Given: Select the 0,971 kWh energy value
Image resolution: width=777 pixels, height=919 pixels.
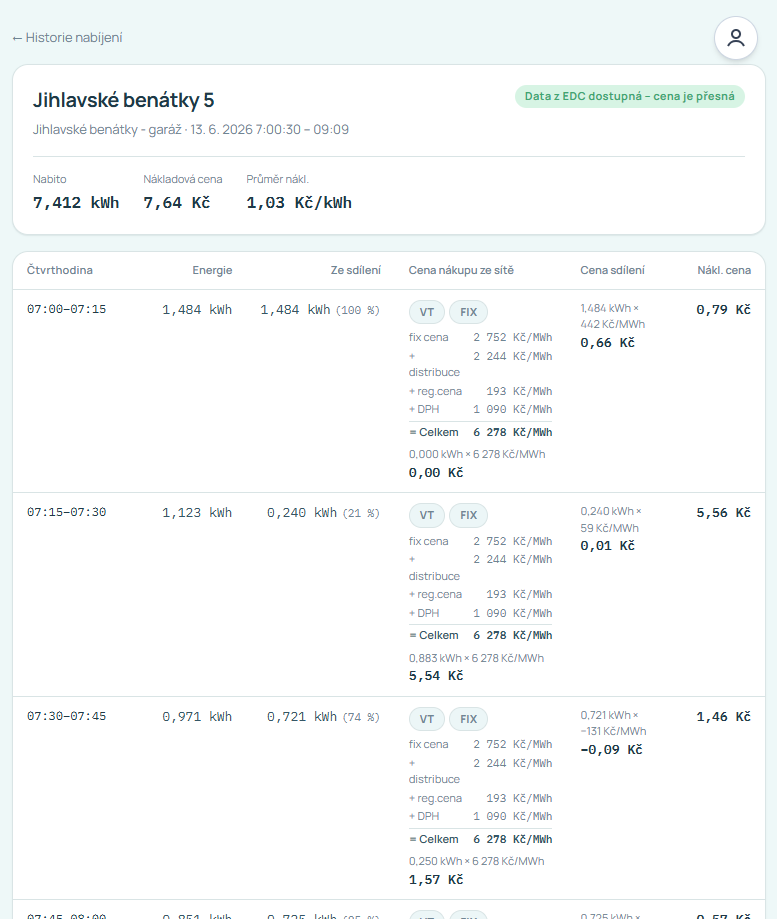Looking at the screenshot, I should pyautogui.click(x=197, y=717).
